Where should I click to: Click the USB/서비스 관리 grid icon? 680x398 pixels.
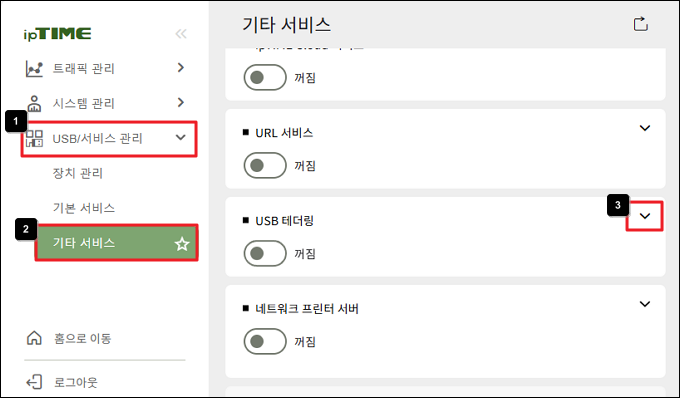34,138
